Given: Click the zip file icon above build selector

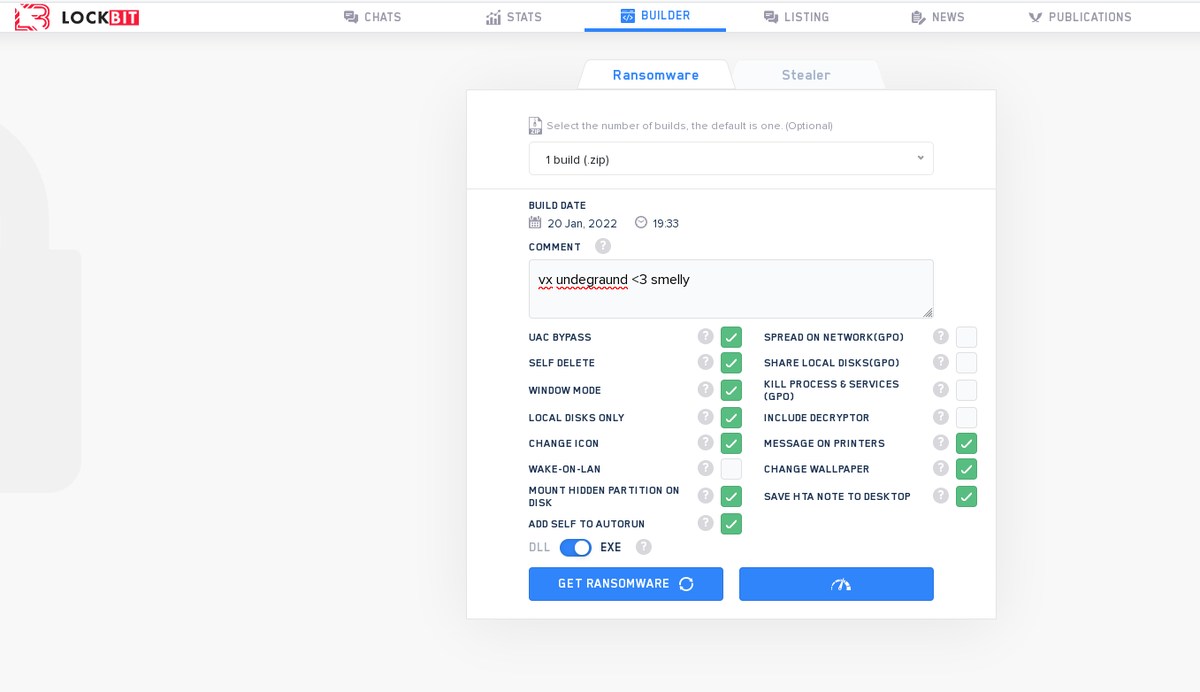Looking at the screenshot, I should pyautogui.click(x=535, y=126).
